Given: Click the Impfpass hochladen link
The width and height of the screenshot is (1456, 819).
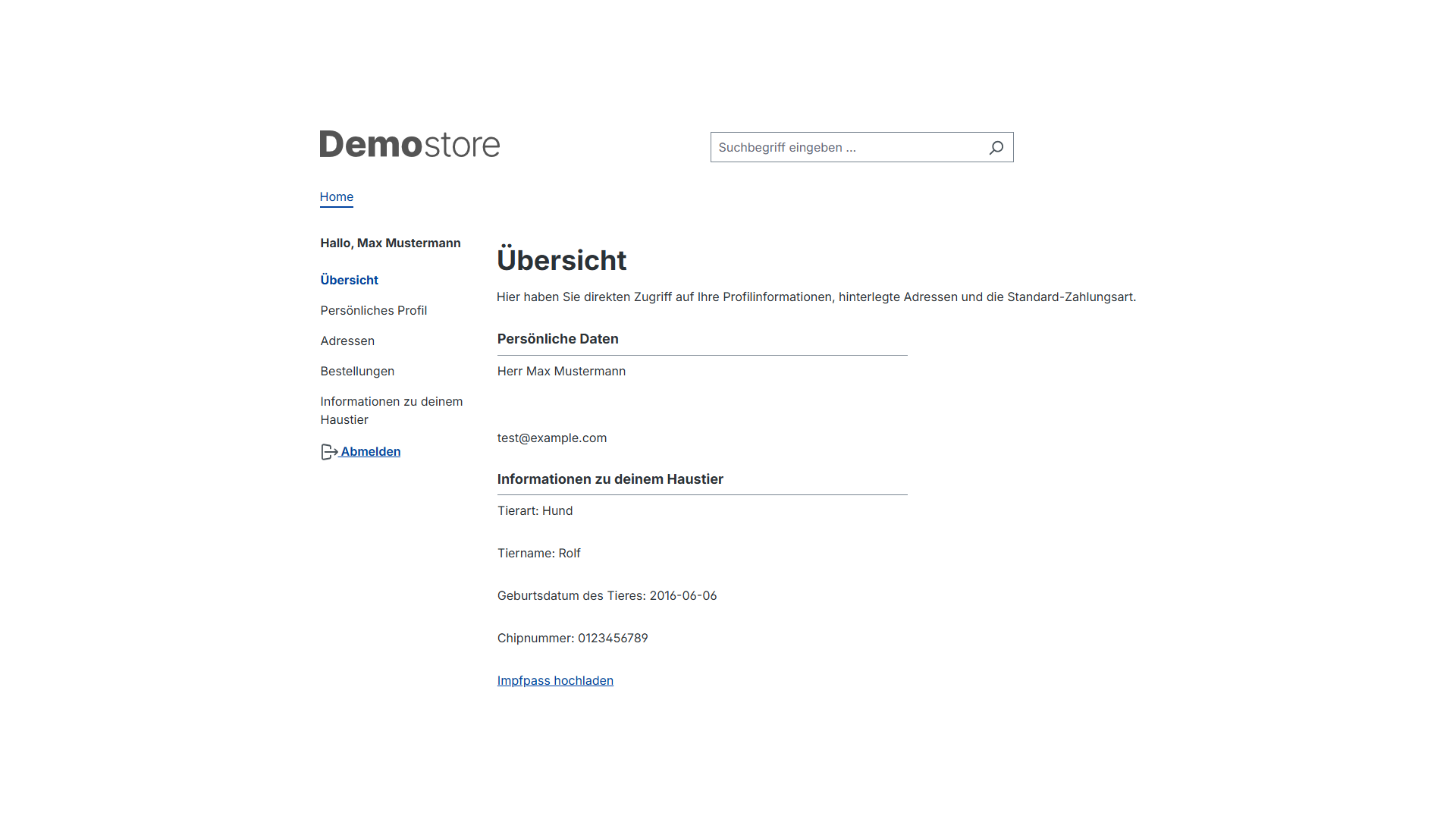Looking at the screenshot, I should pyautogui.click(x=555, y=680).
